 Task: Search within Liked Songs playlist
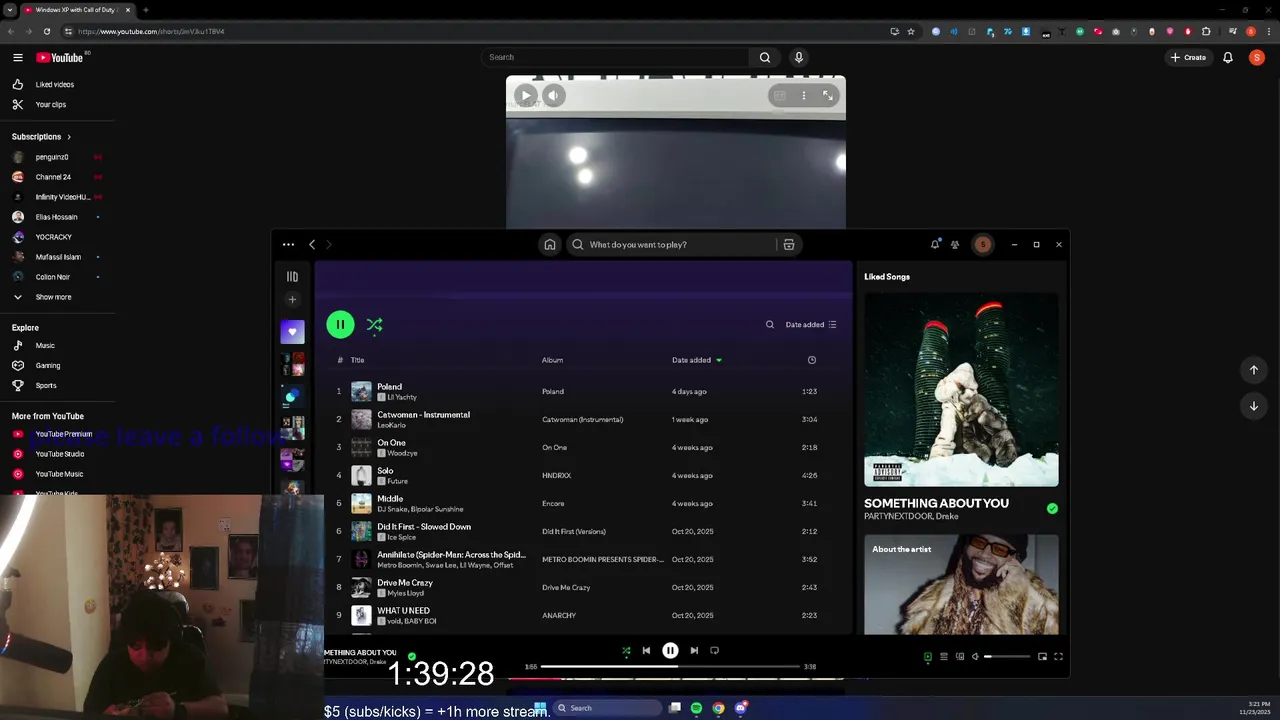[770, 324]
